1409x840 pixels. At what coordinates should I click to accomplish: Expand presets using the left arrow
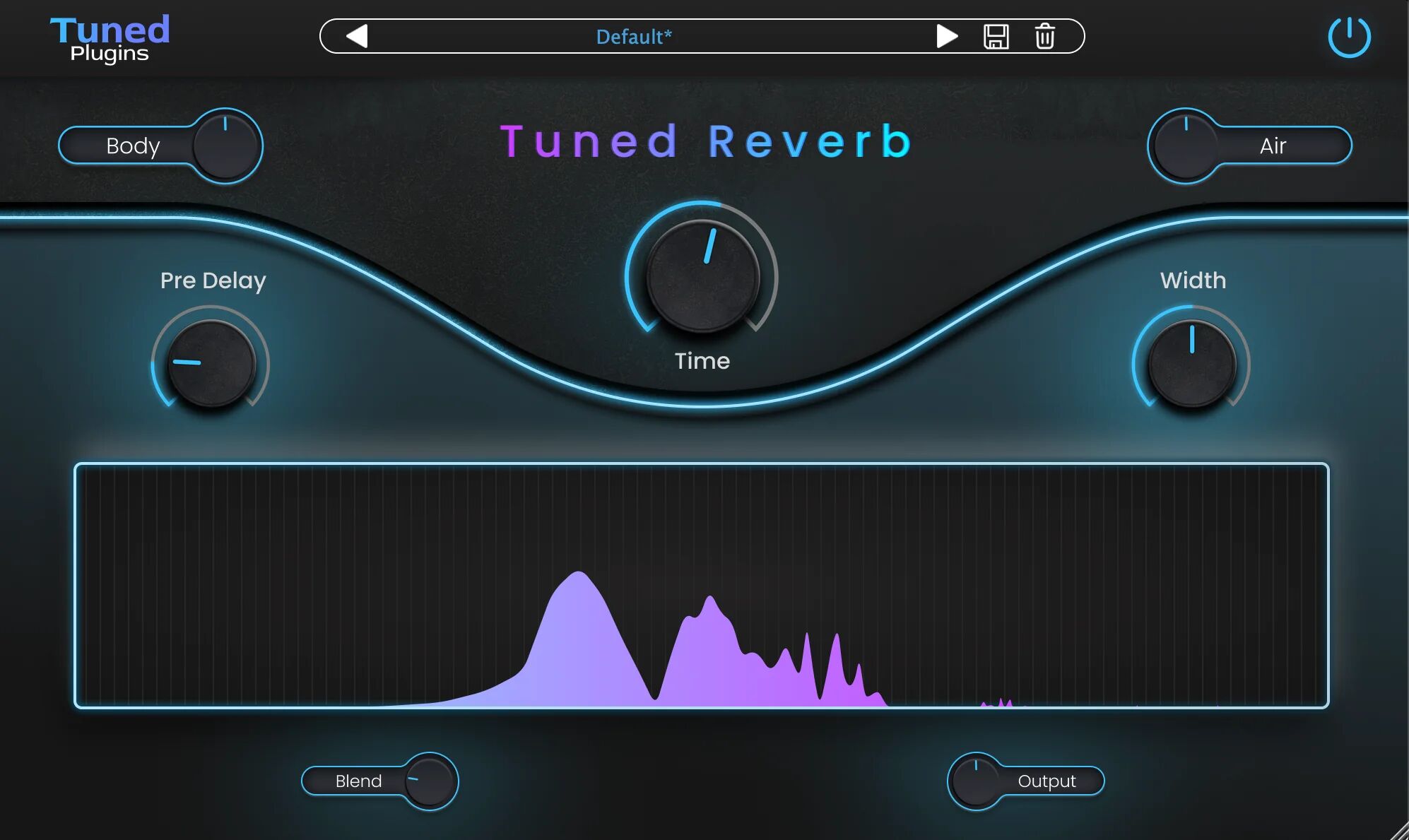pyautogui.click(x=359, y=36)
